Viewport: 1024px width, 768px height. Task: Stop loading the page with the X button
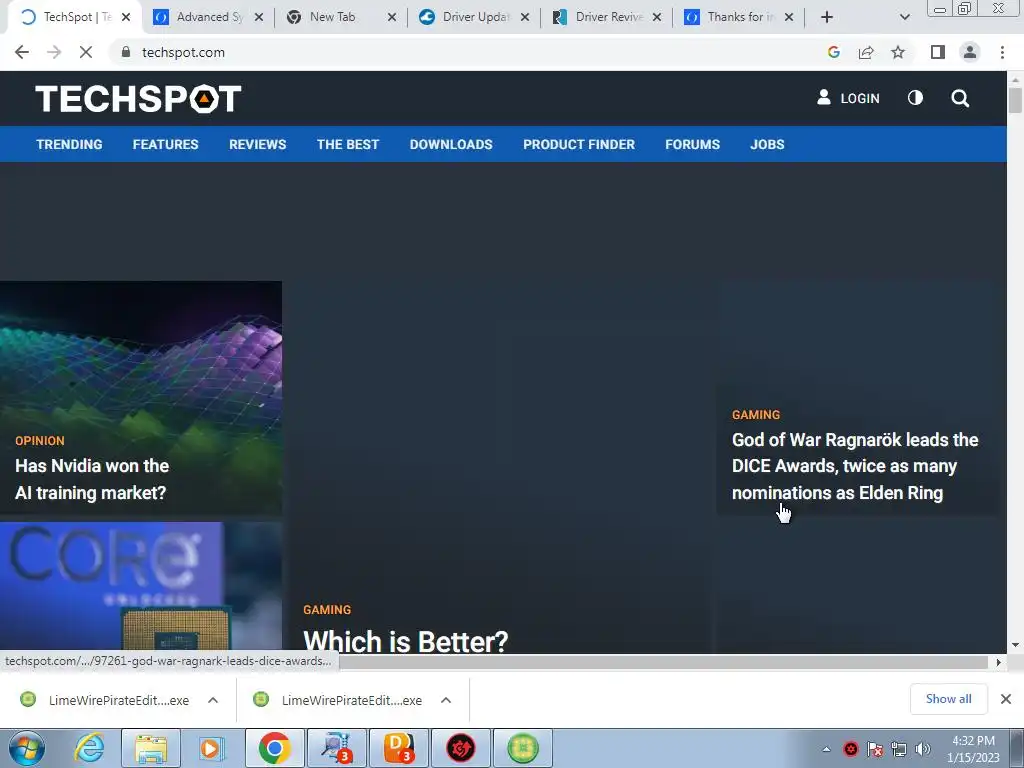[x=86, y=52]
